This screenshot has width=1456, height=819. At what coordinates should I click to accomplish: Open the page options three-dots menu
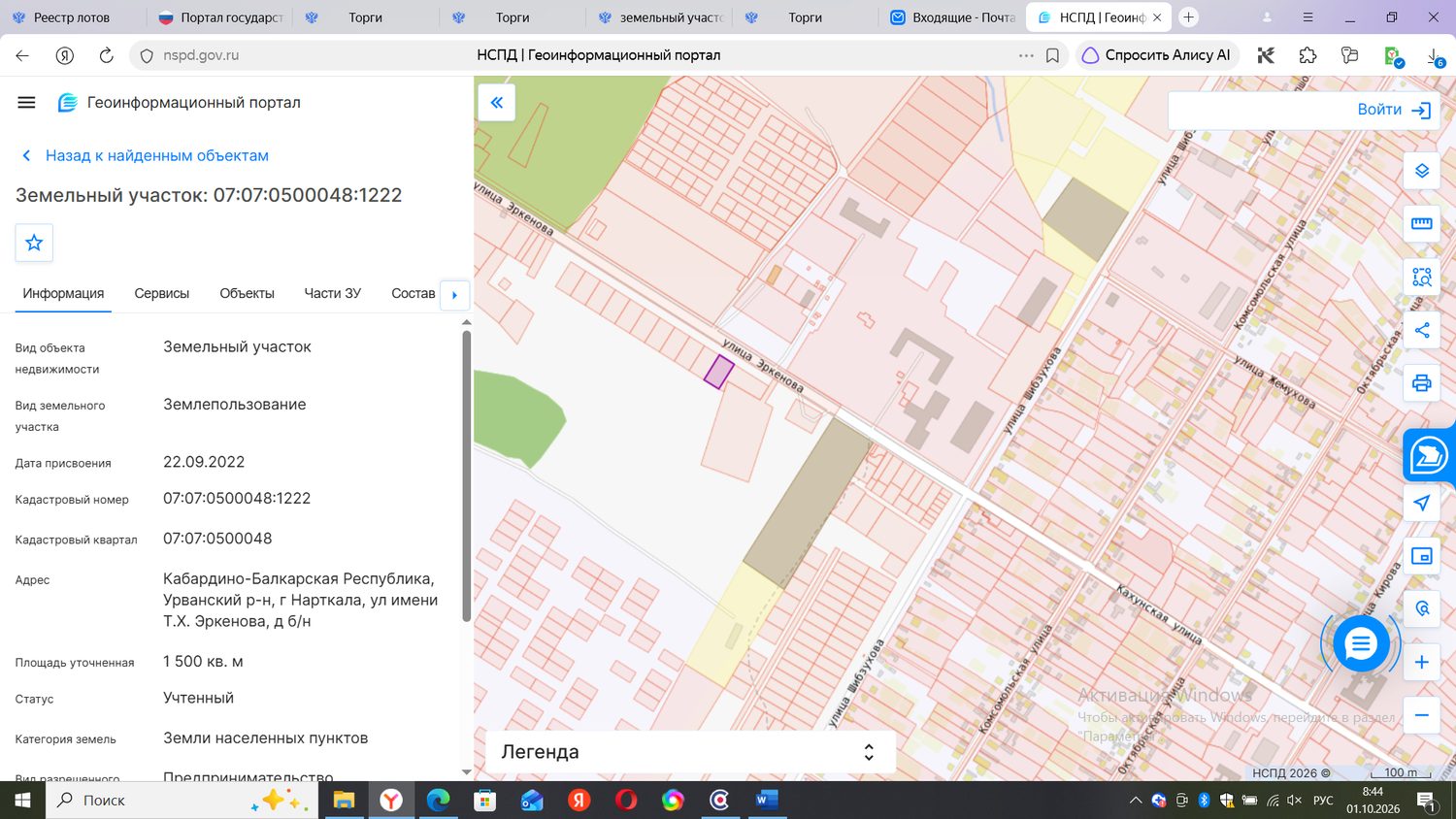click(x=1026, y=55)
